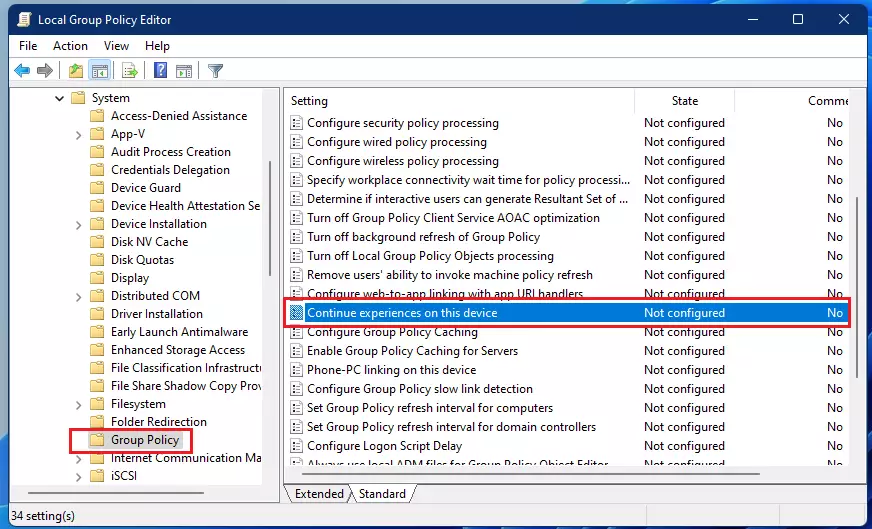Screen dimensions: 872x529
Task: Open the File menu
Action: (x=28, y=46)
